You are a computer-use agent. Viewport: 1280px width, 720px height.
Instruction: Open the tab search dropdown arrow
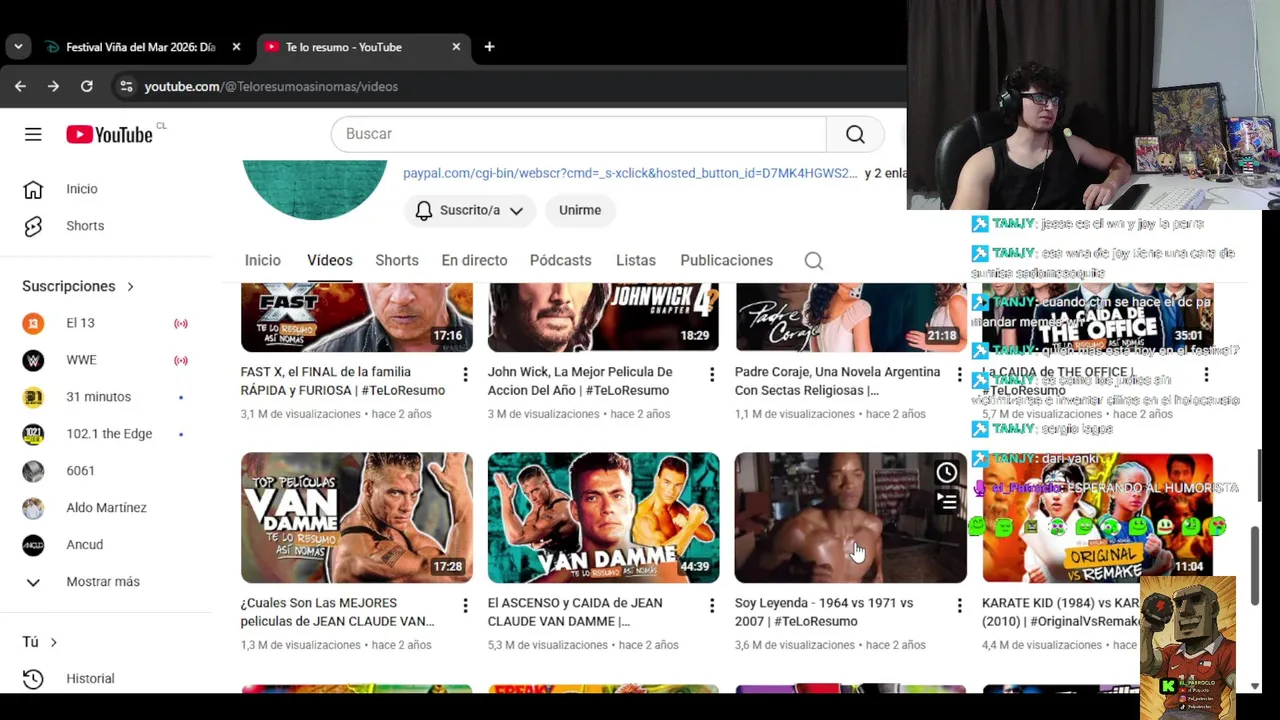pos(18,47)
